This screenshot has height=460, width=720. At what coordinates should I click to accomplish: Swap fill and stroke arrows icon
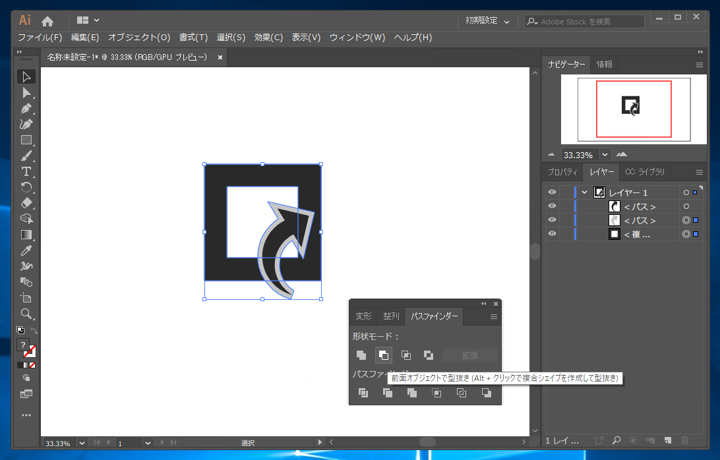click(x=34, y=330)
